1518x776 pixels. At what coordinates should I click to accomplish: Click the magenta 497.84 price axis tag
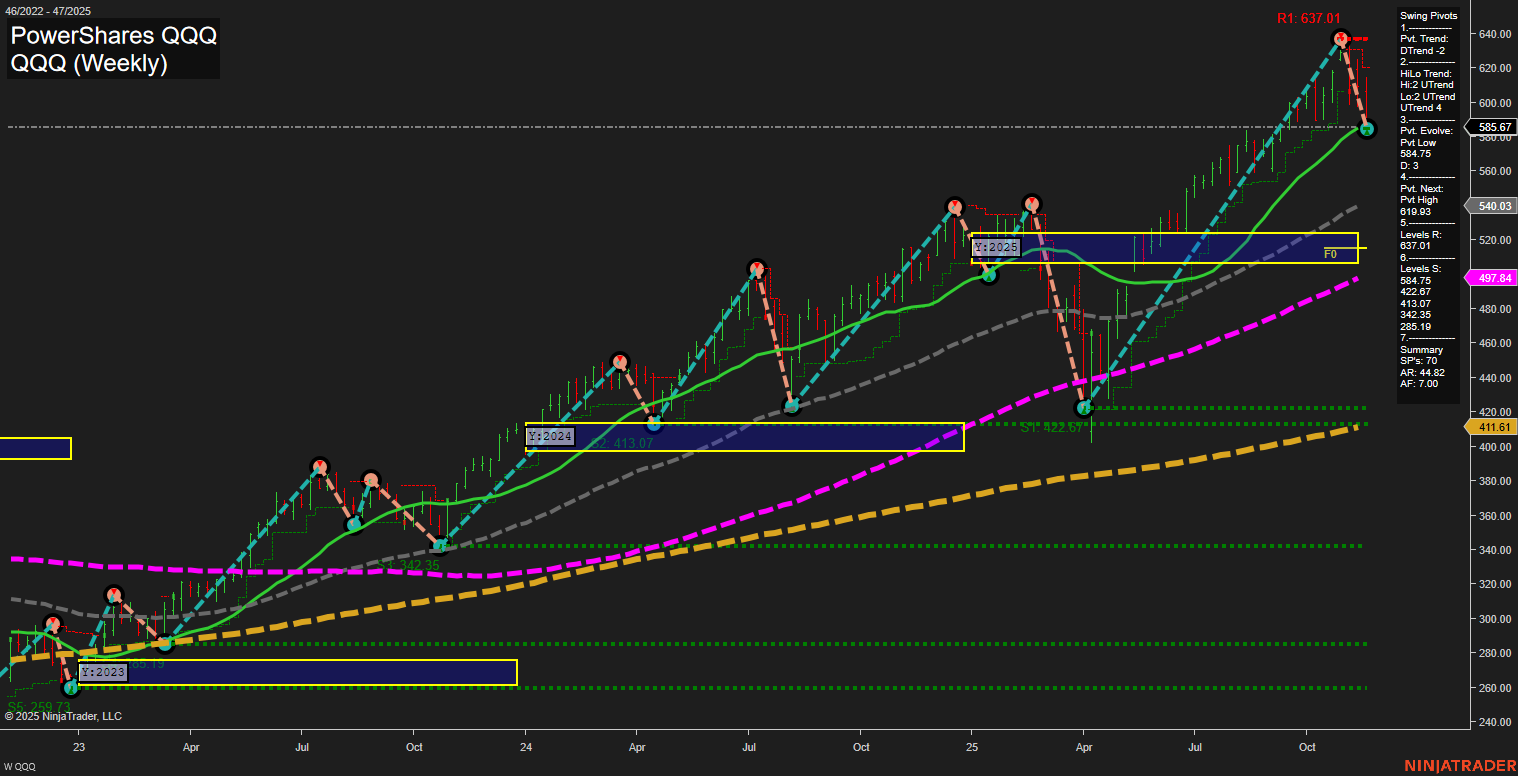1494,277
